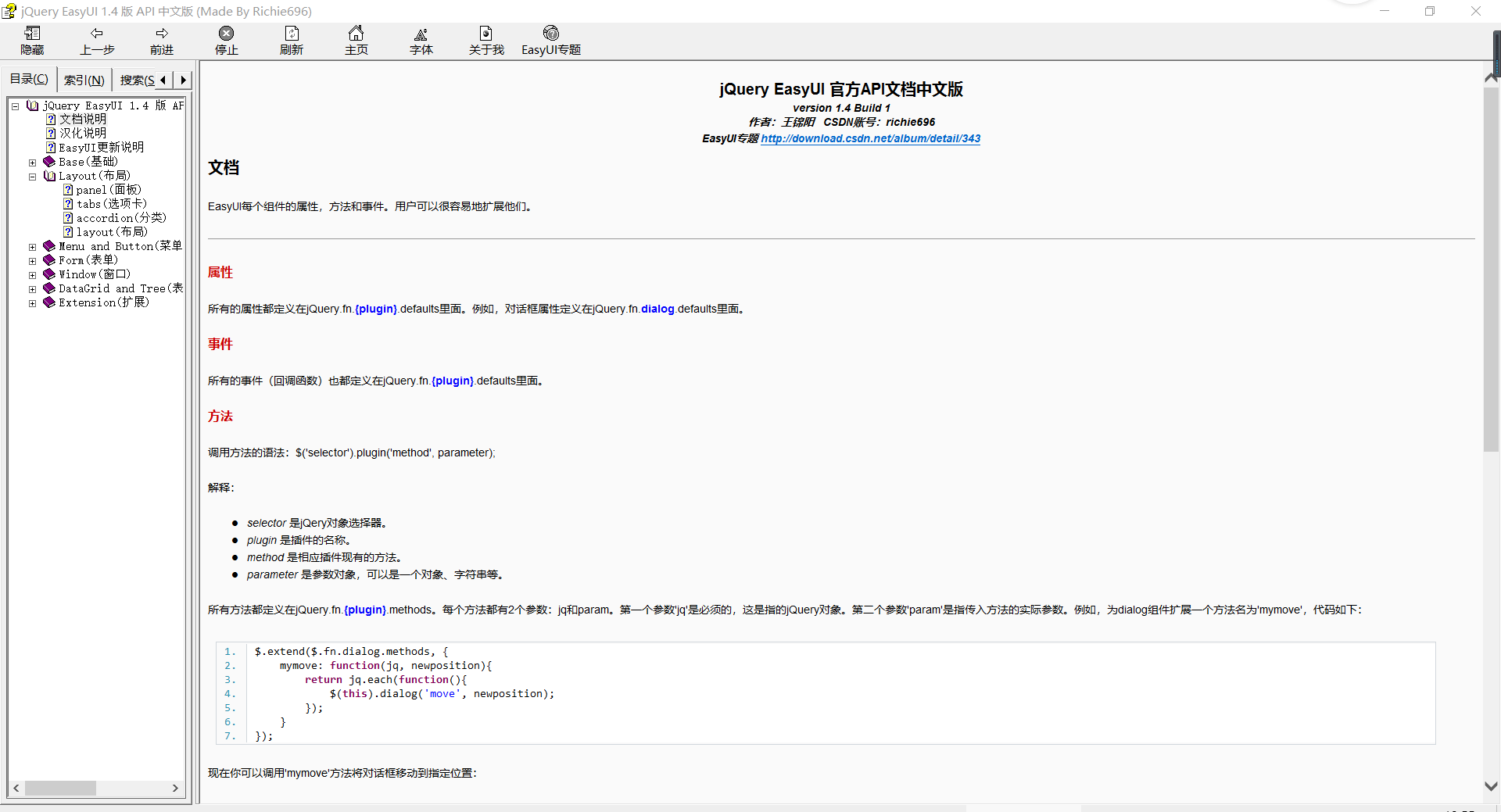
Task: Select the EasyUI更新说明 help page icon
Action: tap(51, 147)
